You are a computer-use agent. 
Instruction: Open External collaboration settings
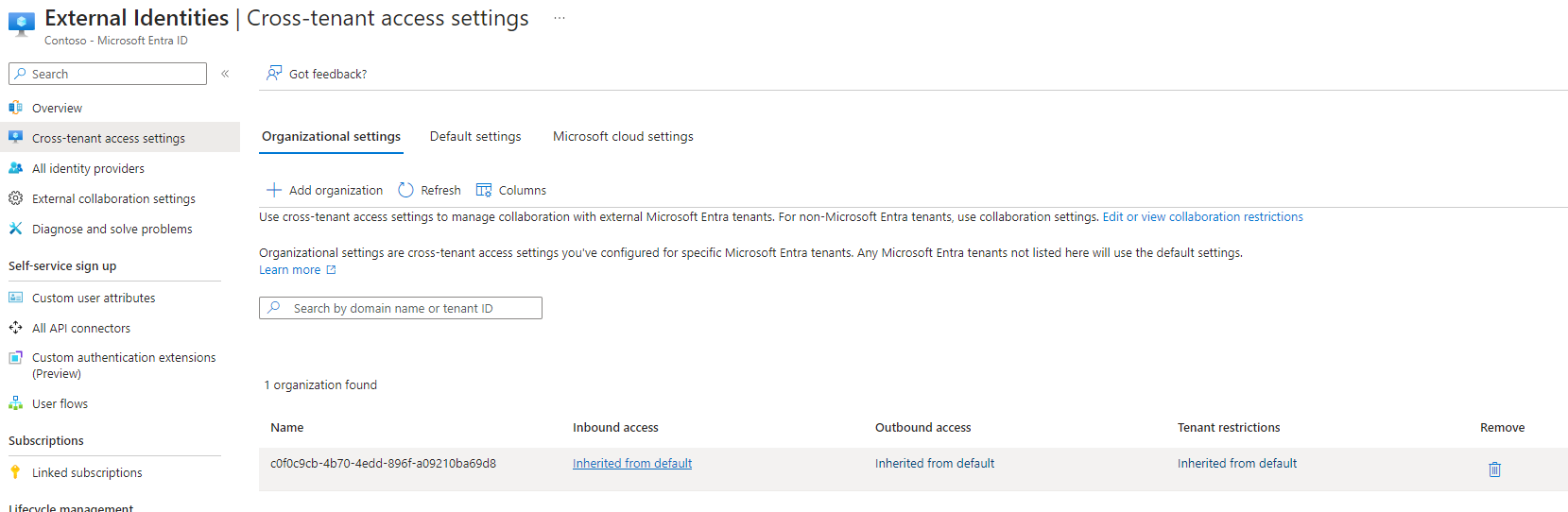click(113, 198)
